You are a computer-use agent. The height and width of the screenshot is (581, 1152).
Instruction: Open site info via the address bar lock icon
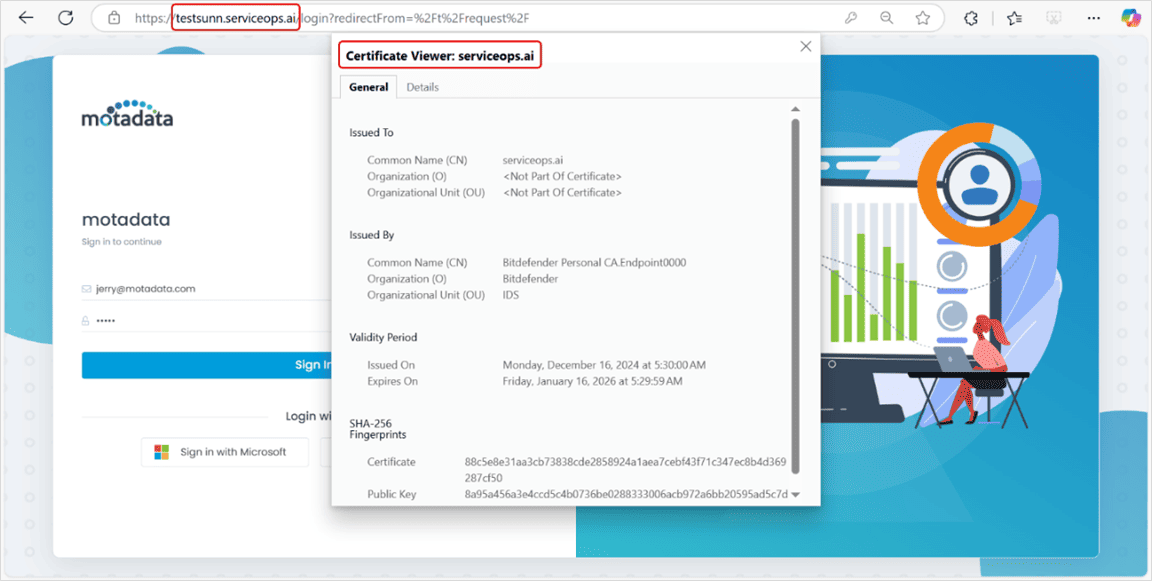(114, 18)
